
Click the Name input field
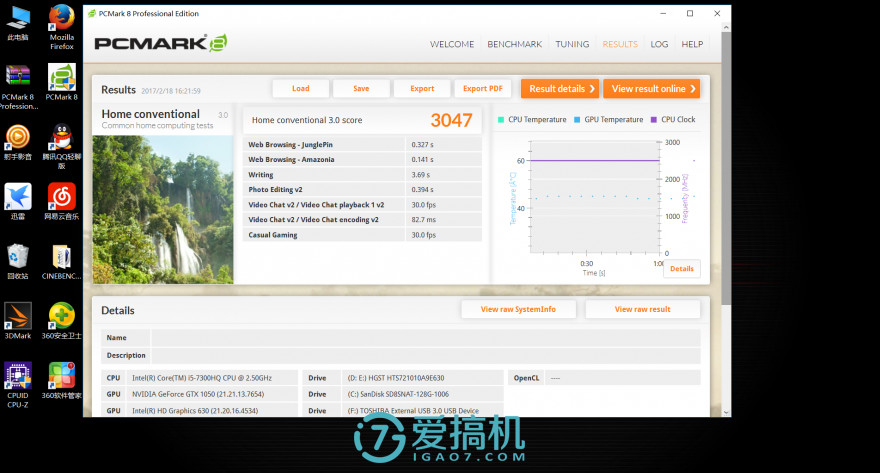[x=426, y=338]
